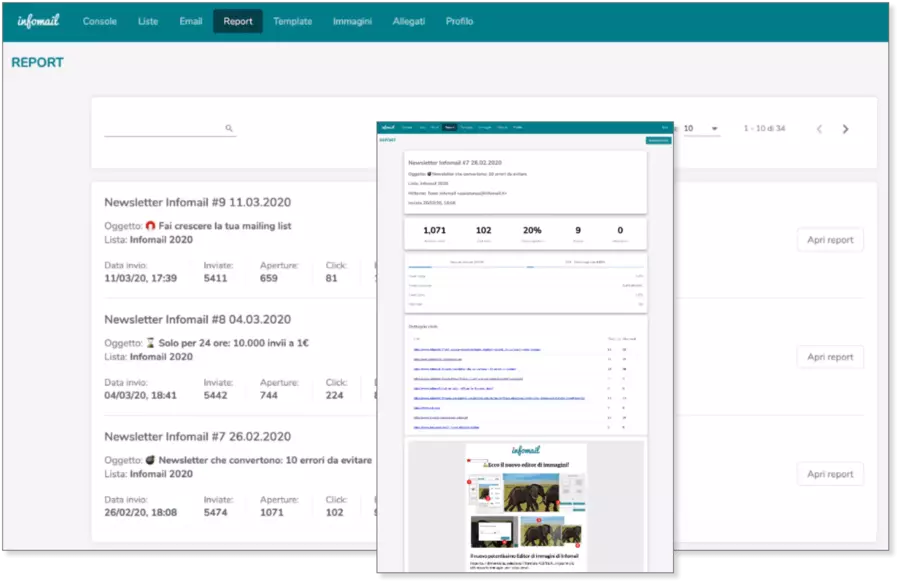The image size is (900, 584).
Task: Click send date 04/03/20, 18:41
Action: point(141,395)
